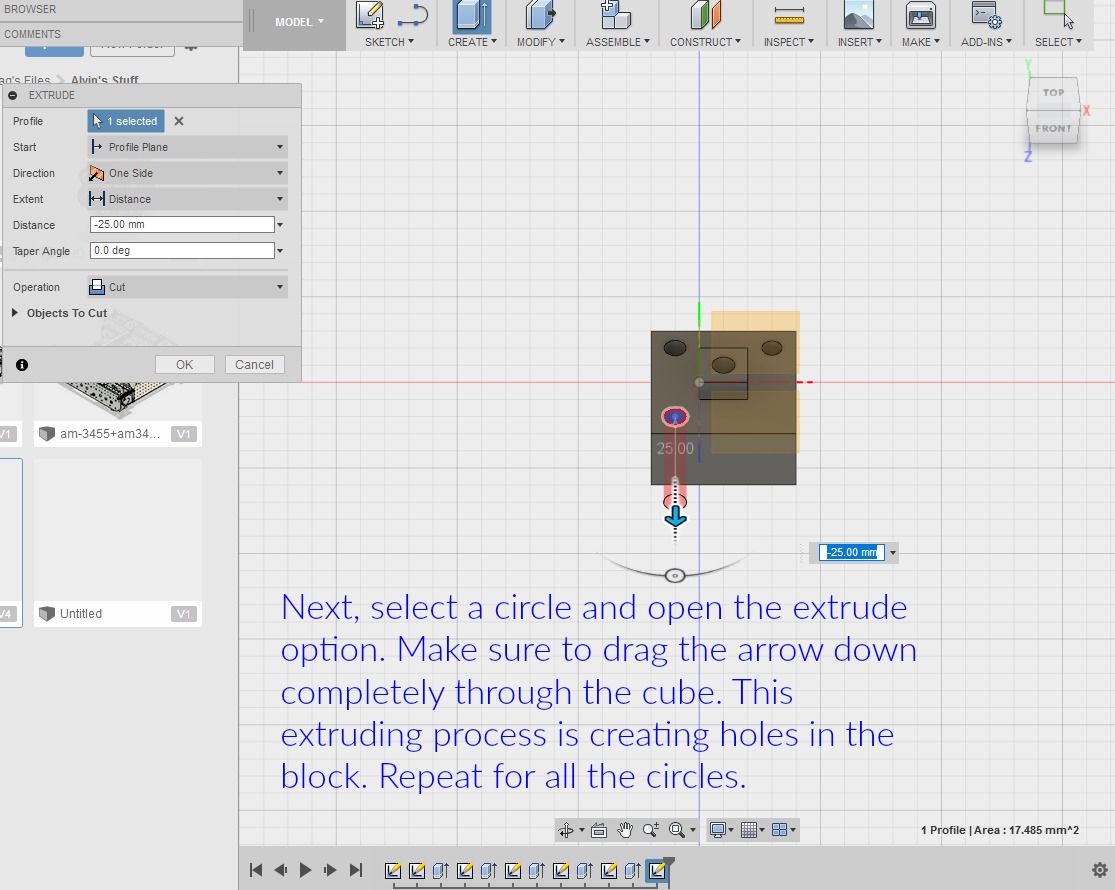Open the timeline settings gear
Screen dimensions: 1115x890
click(1099, 870)
